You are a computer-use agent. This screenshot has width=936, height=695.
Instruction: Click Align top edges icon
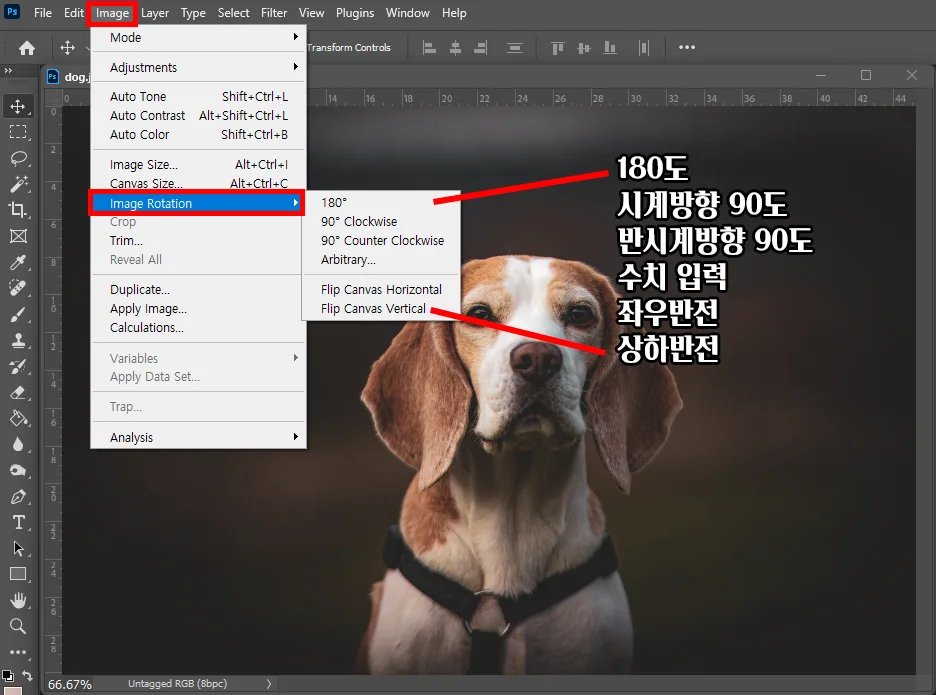tap(558, 47)
